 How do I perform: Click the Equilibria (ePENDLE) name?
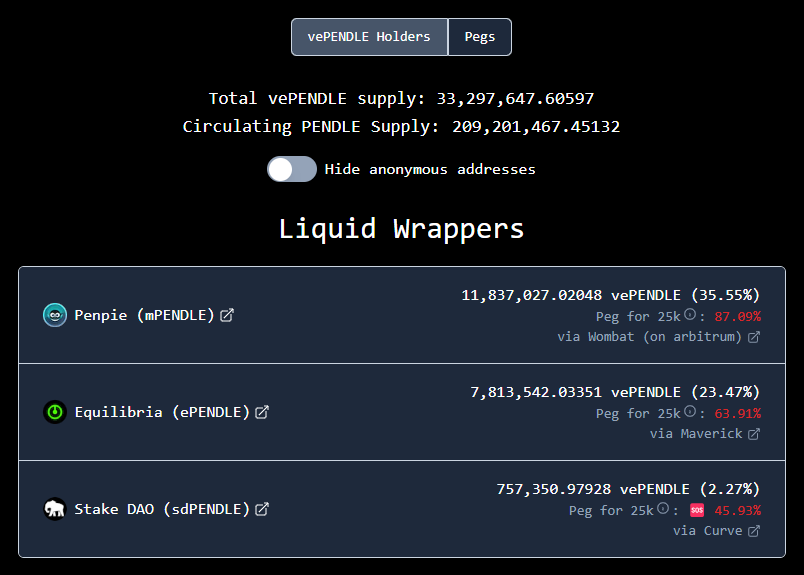(x=162, y=412)
